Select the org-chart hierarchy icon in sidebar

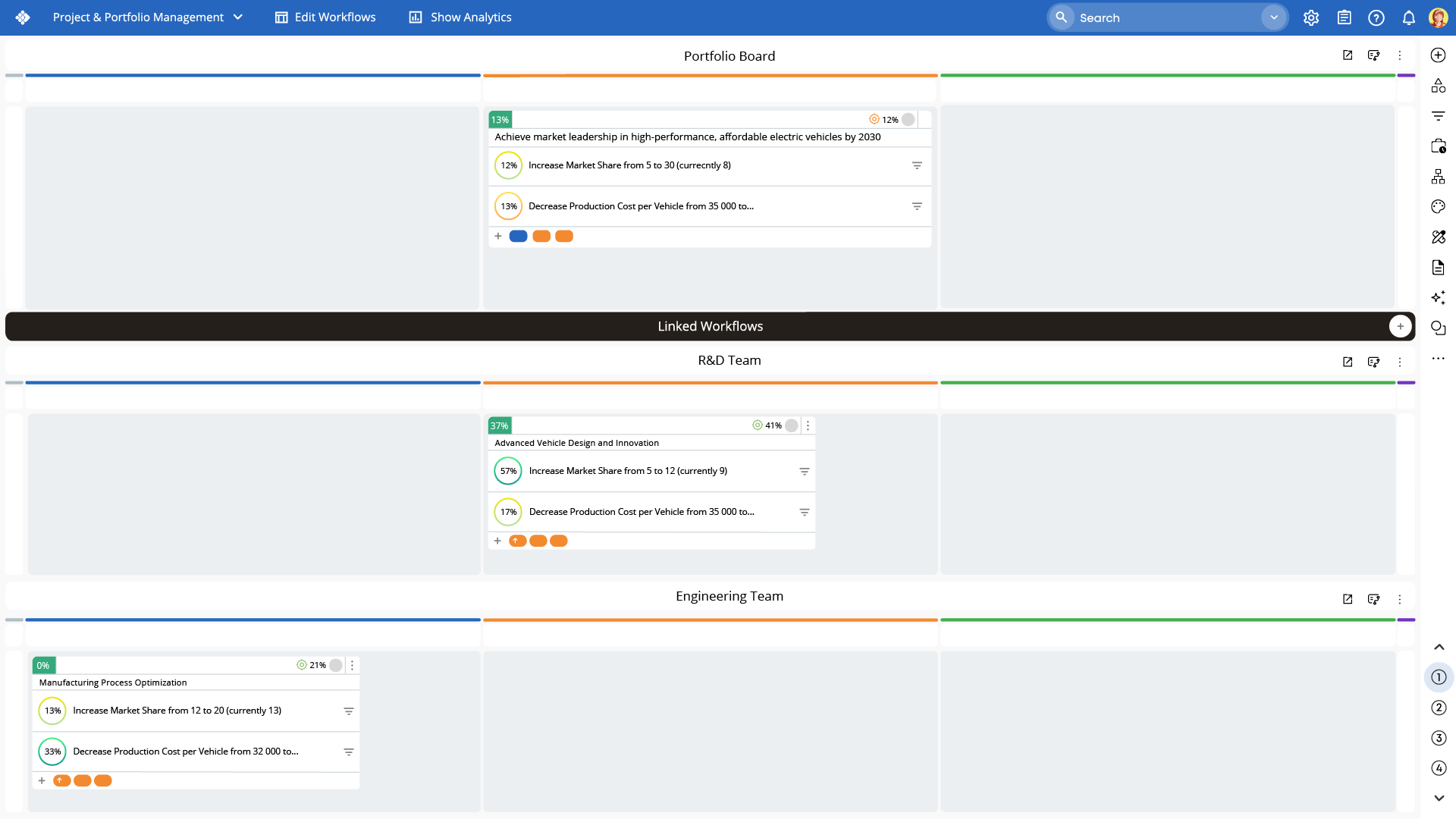(x=1439, y=176)
